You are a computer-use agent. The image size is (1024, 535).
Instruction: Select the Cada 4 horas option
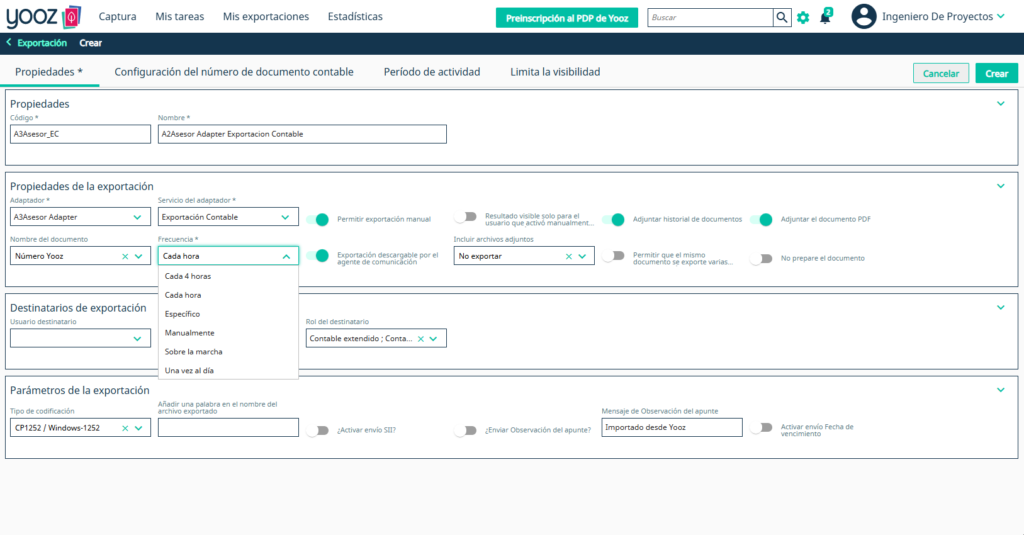(x=228, y=276)
